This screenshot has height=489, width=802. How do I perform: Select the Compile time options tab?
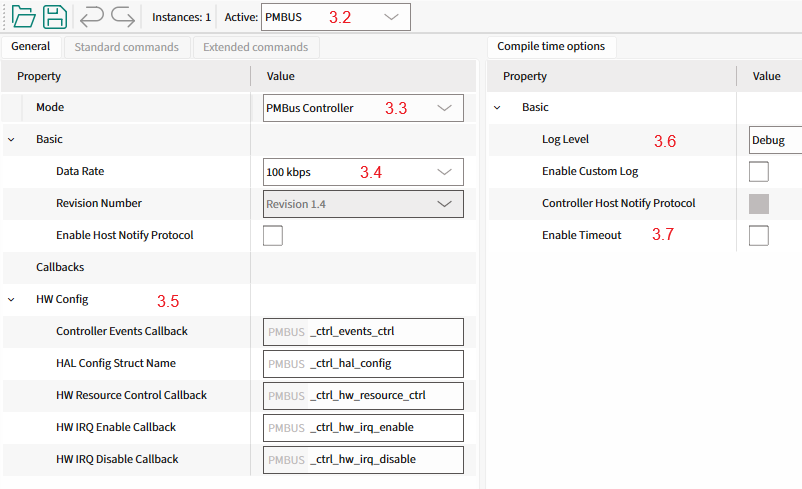[x=551, y=47]
